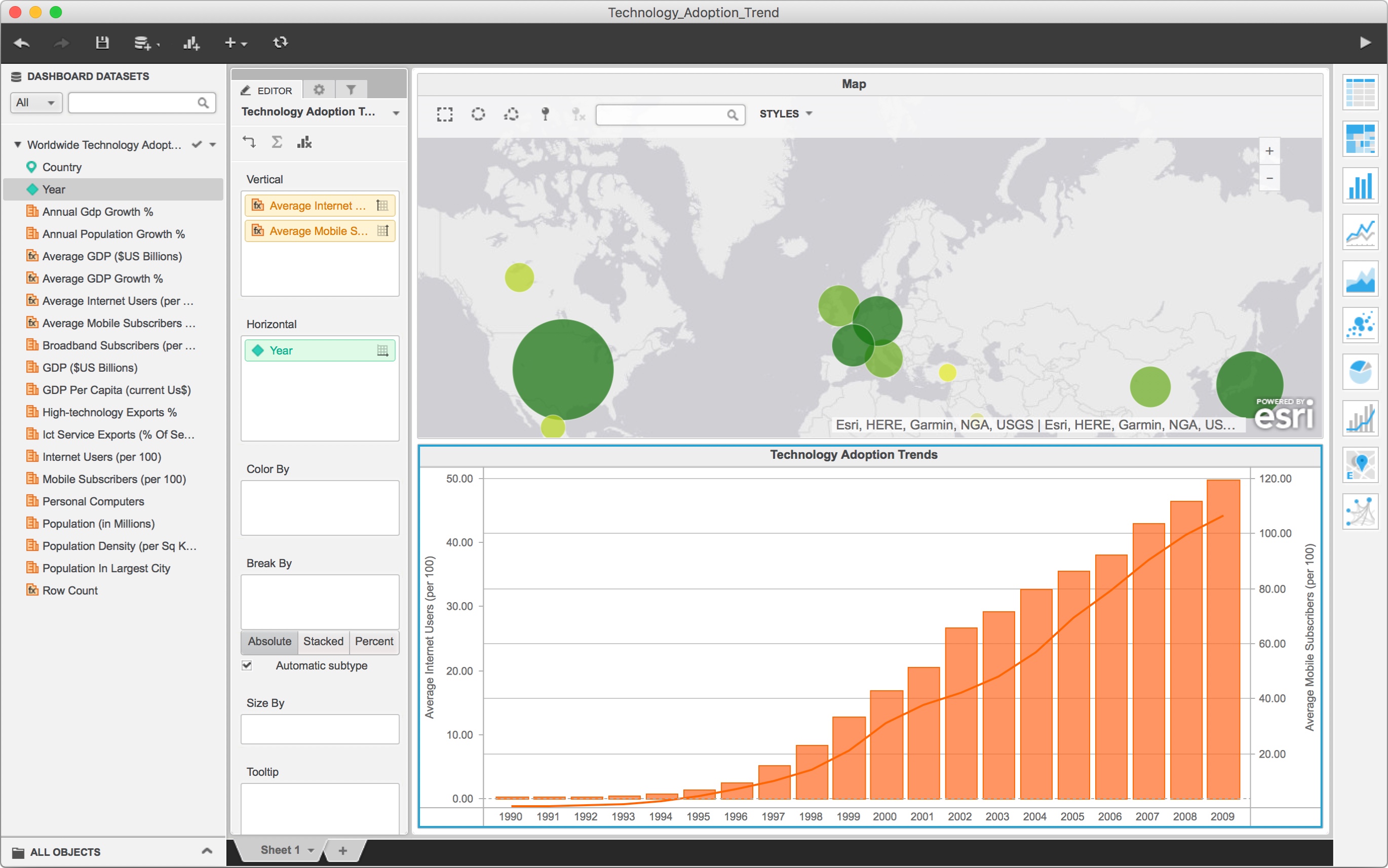Image resolution: width=1388 pixels, height=868 pixels.
Task: Select circle selection map tool
Action: coord(478,114)
